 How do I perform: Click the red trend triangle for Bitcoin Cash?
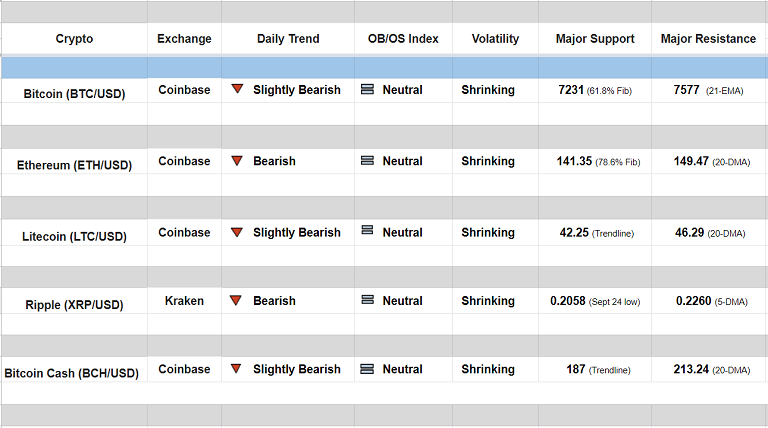click(237, 369)
